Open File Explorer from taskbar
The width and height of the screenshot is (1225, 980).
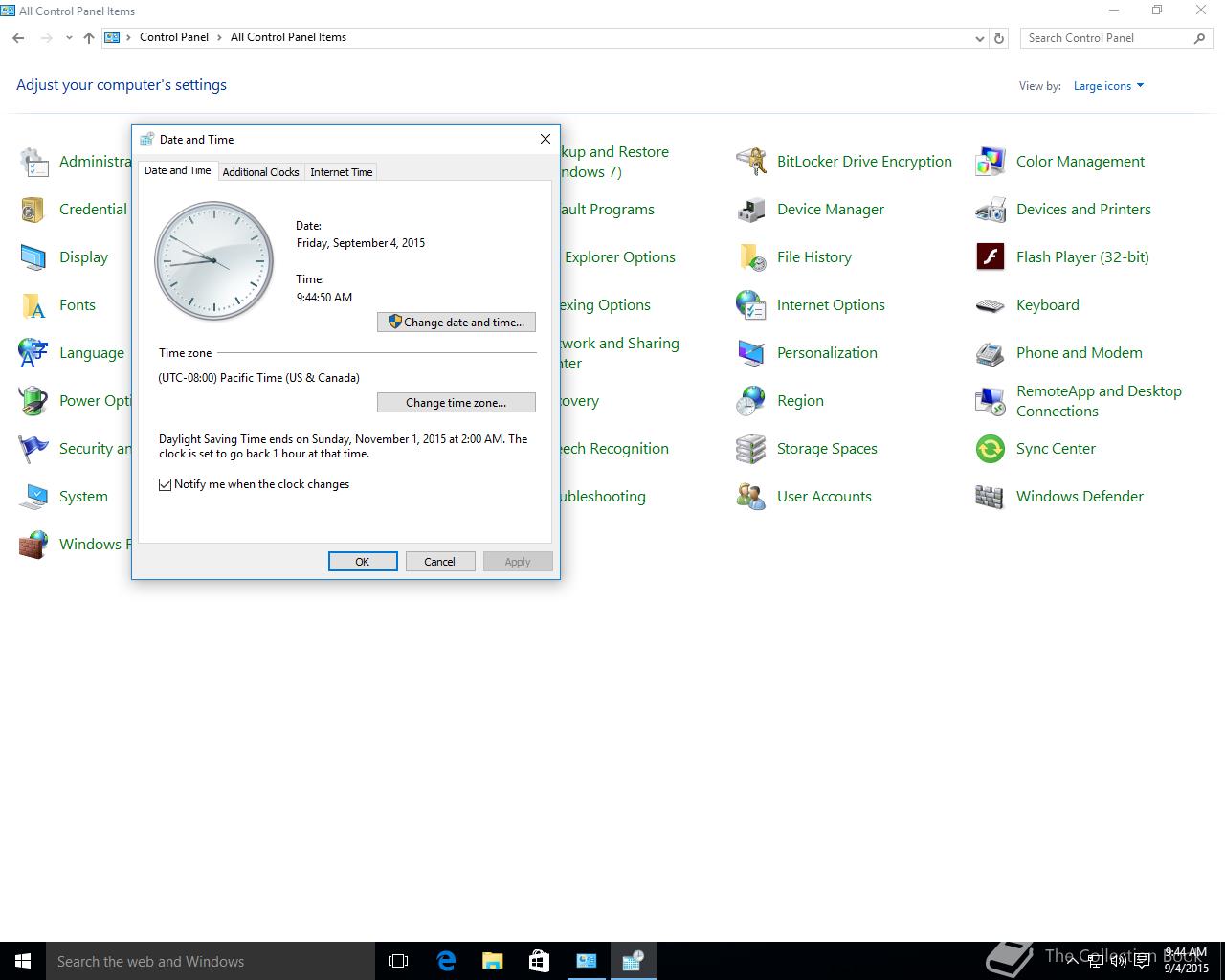click(492, 961)
